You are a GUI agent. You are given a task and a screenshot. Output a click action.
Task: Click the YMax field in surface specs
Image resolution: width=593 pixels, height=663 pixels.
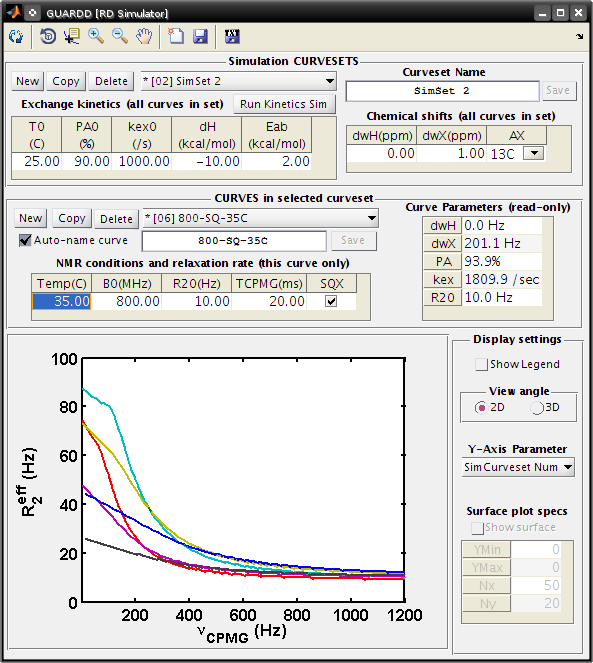[x=536, y=567]
